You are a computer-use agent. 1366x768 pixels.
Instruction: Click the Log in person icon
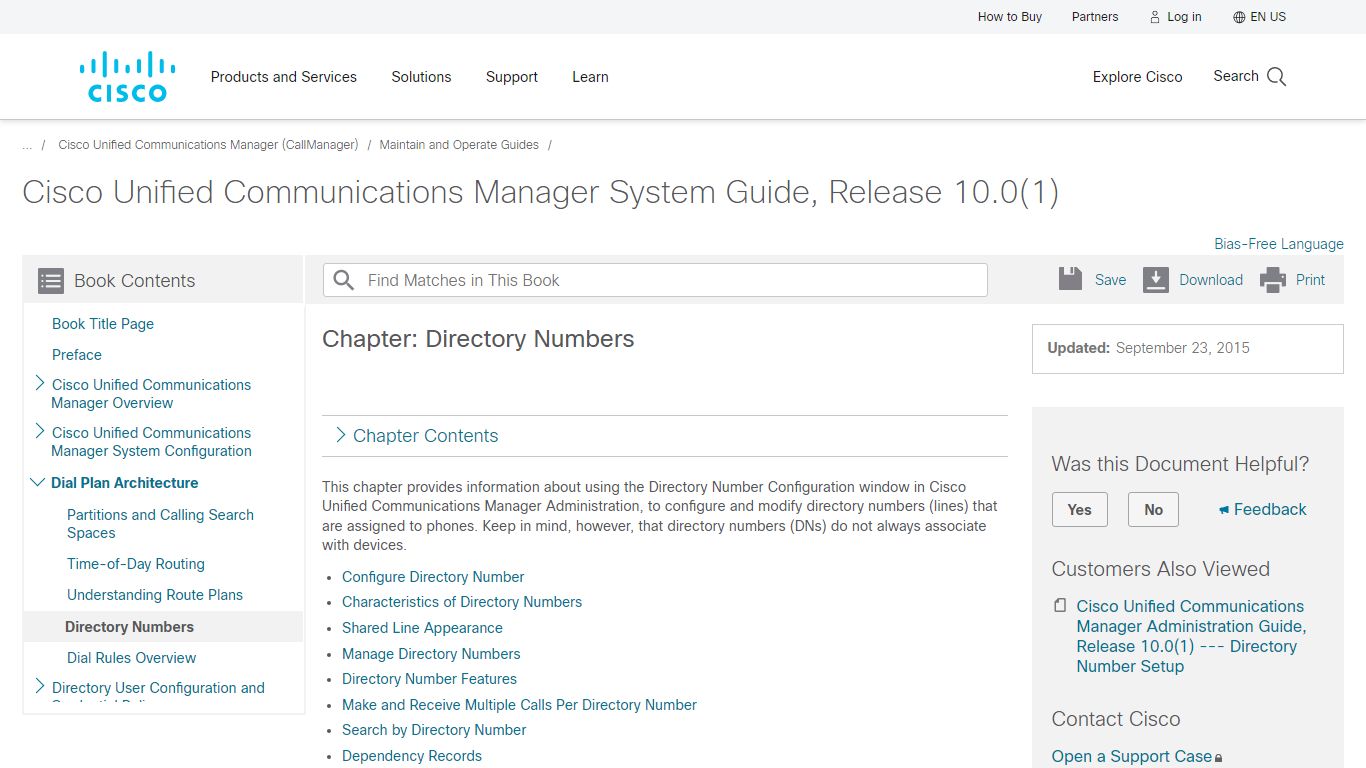(x=1155, y=17)
